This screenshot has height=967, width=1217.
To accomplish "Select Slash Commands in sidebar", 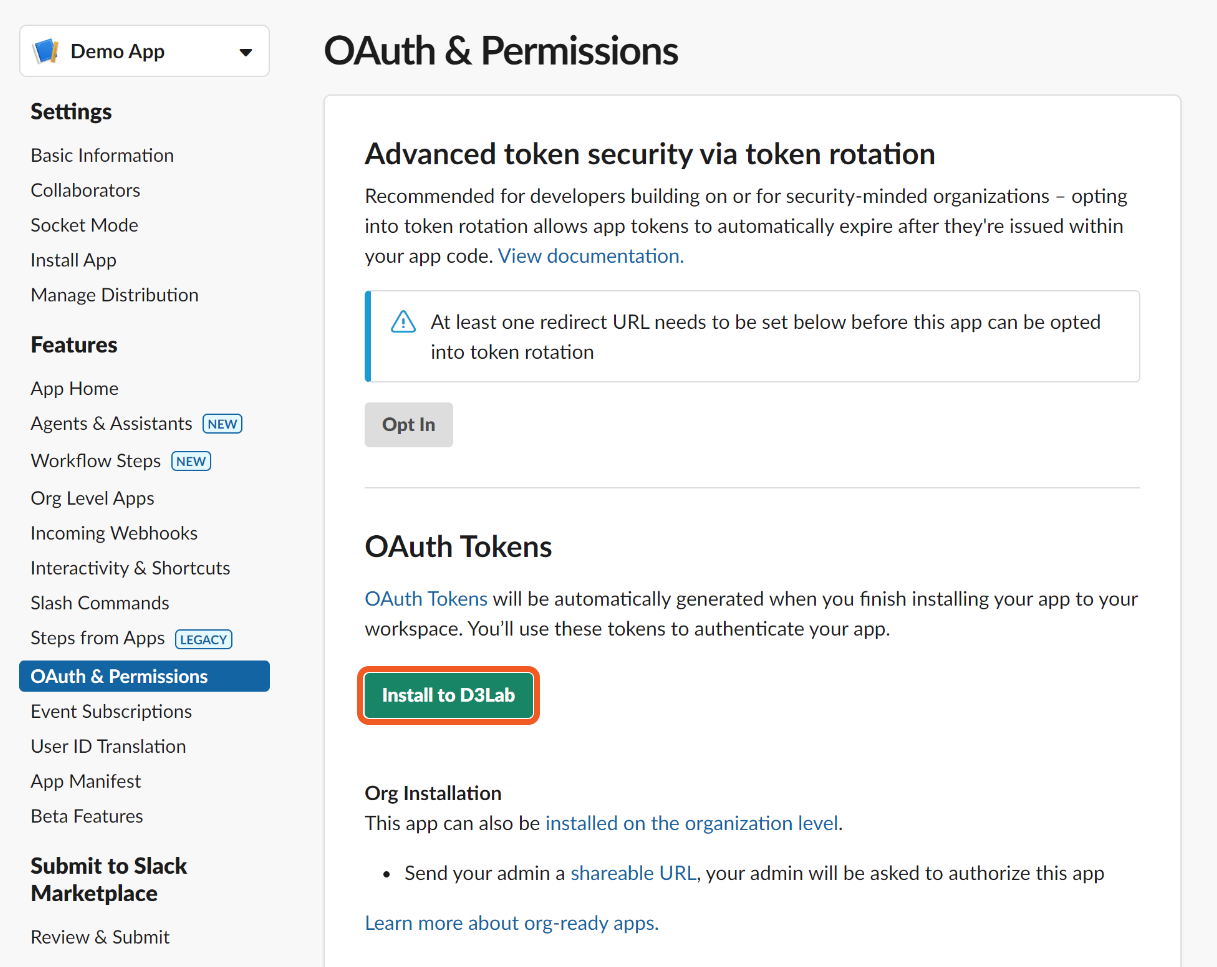I will point(100,603).
